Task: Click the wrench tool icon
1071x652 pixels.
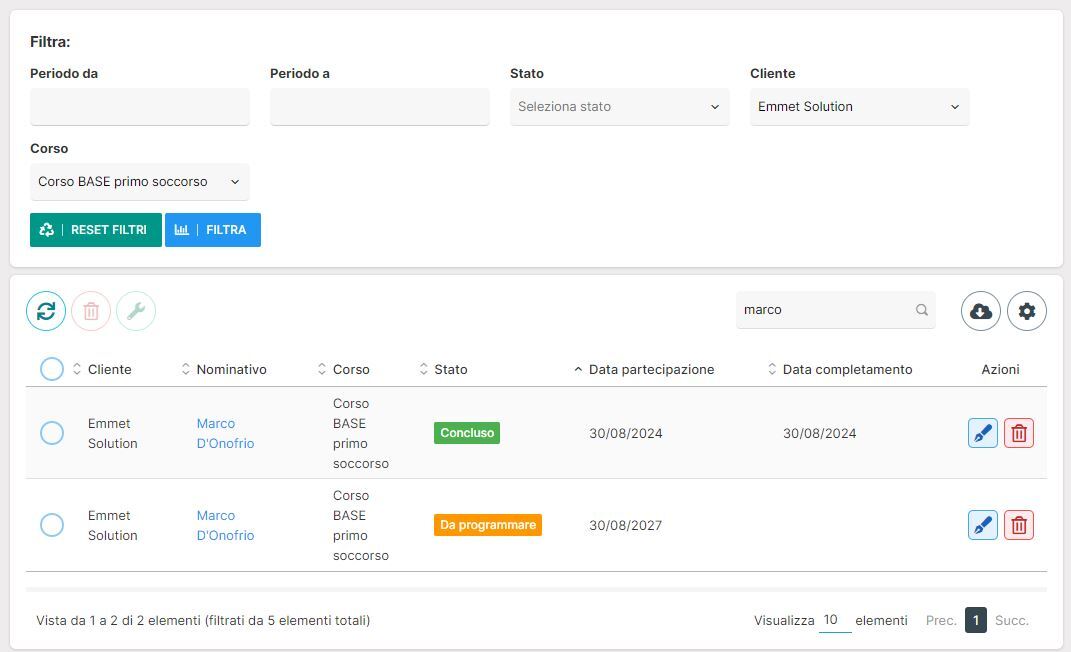Action: (x=136, y=311)
